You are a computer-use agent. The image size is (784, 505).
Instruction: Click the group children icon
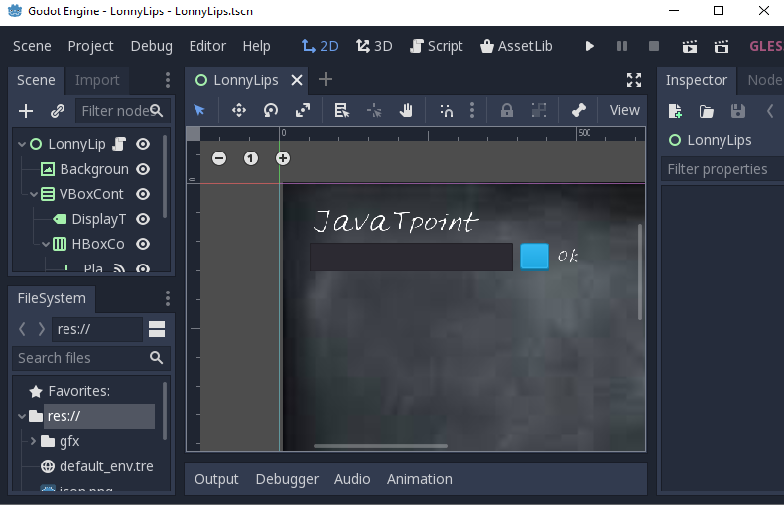point(538,110)
